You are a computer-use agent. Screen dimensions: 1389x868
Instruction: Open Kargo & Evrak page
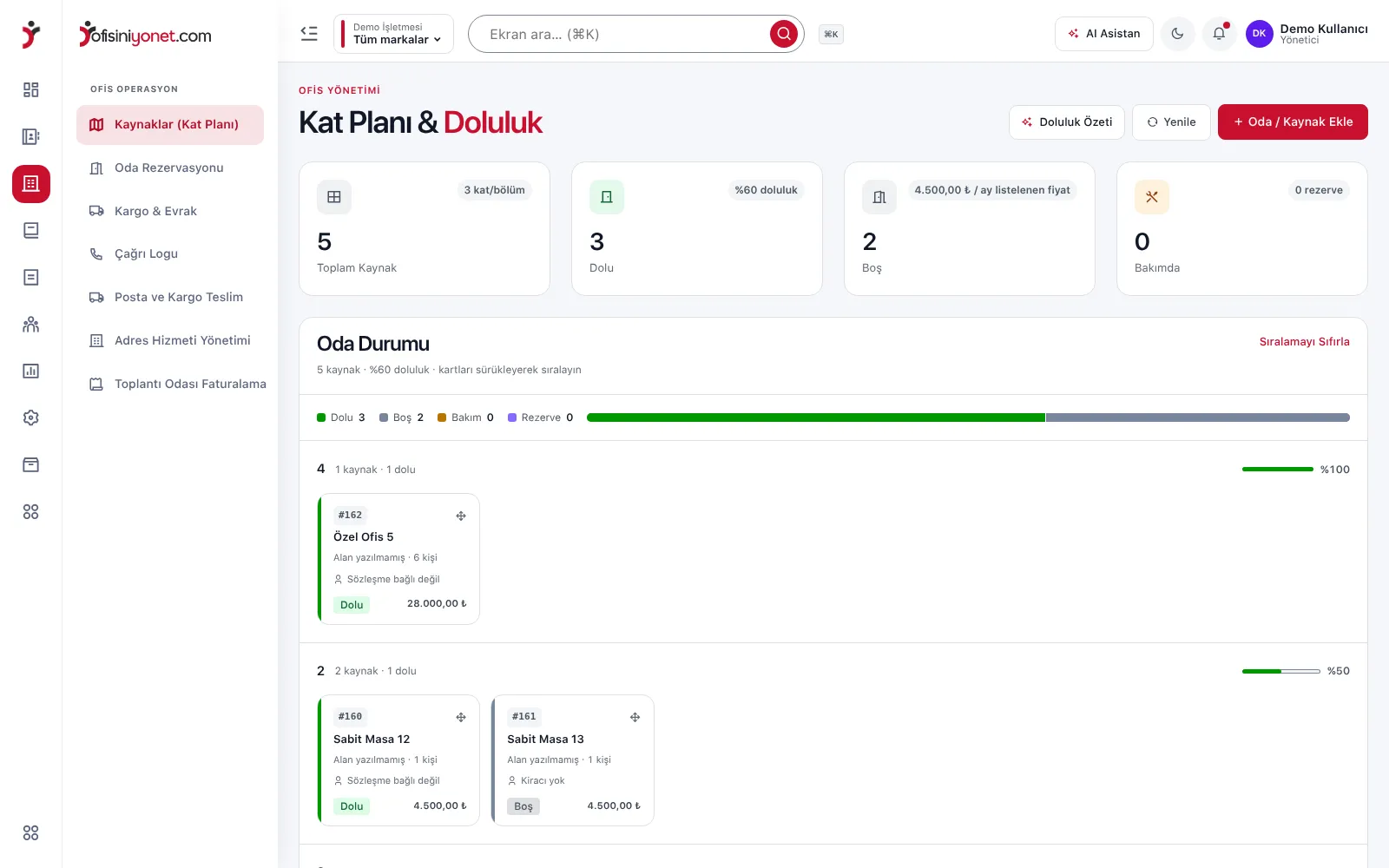pyautogui.click(x=170, y=211)
